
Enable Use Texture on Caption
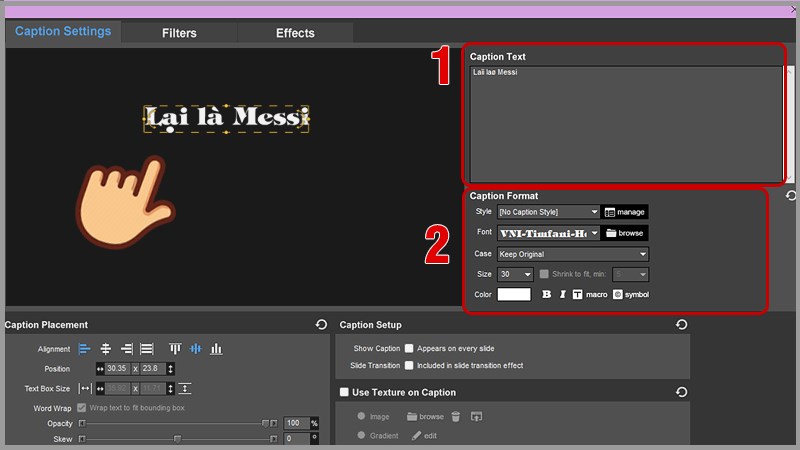tap(344, 392)
